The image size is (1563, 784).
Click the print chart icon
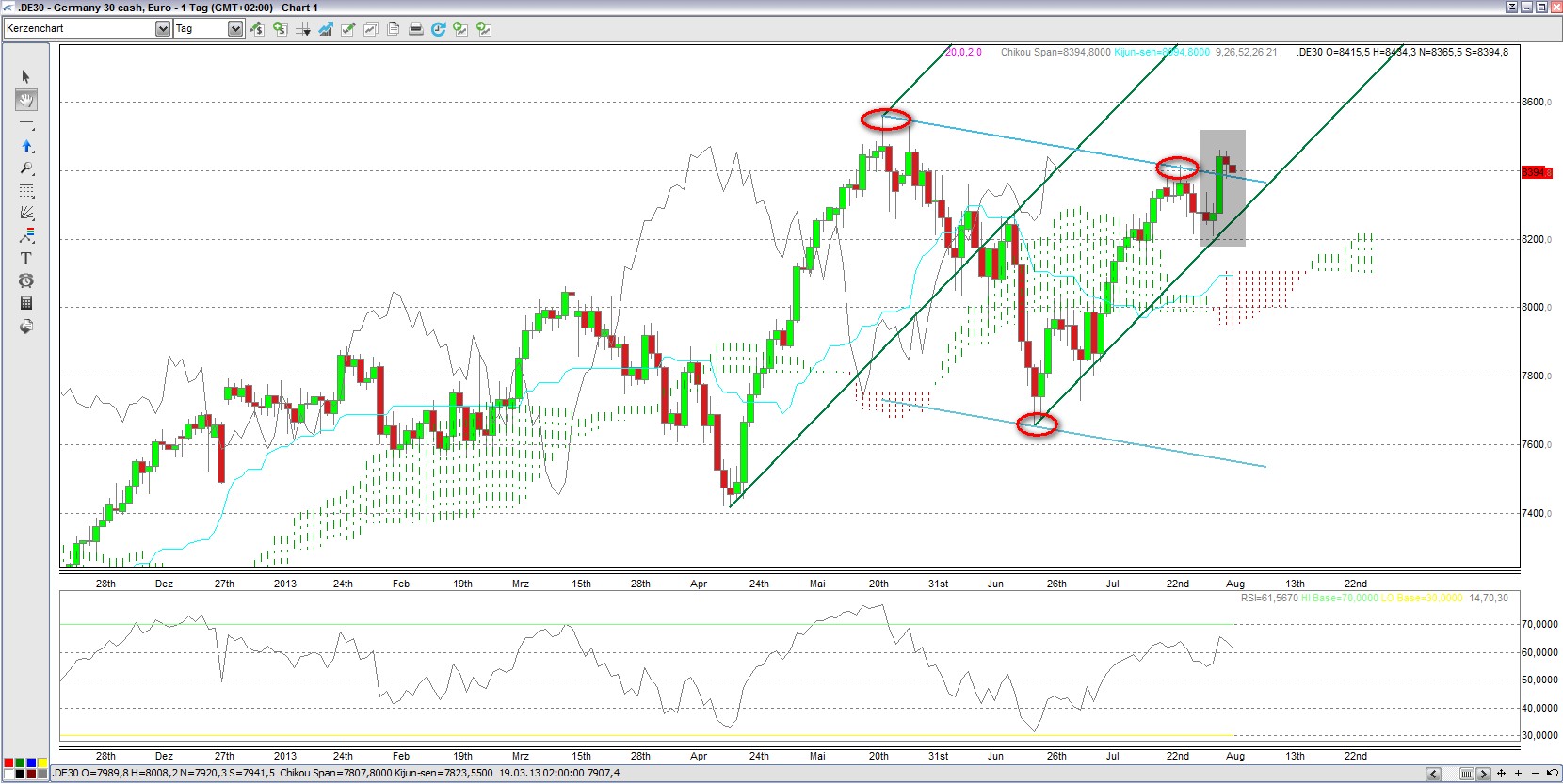pos(415,29)
